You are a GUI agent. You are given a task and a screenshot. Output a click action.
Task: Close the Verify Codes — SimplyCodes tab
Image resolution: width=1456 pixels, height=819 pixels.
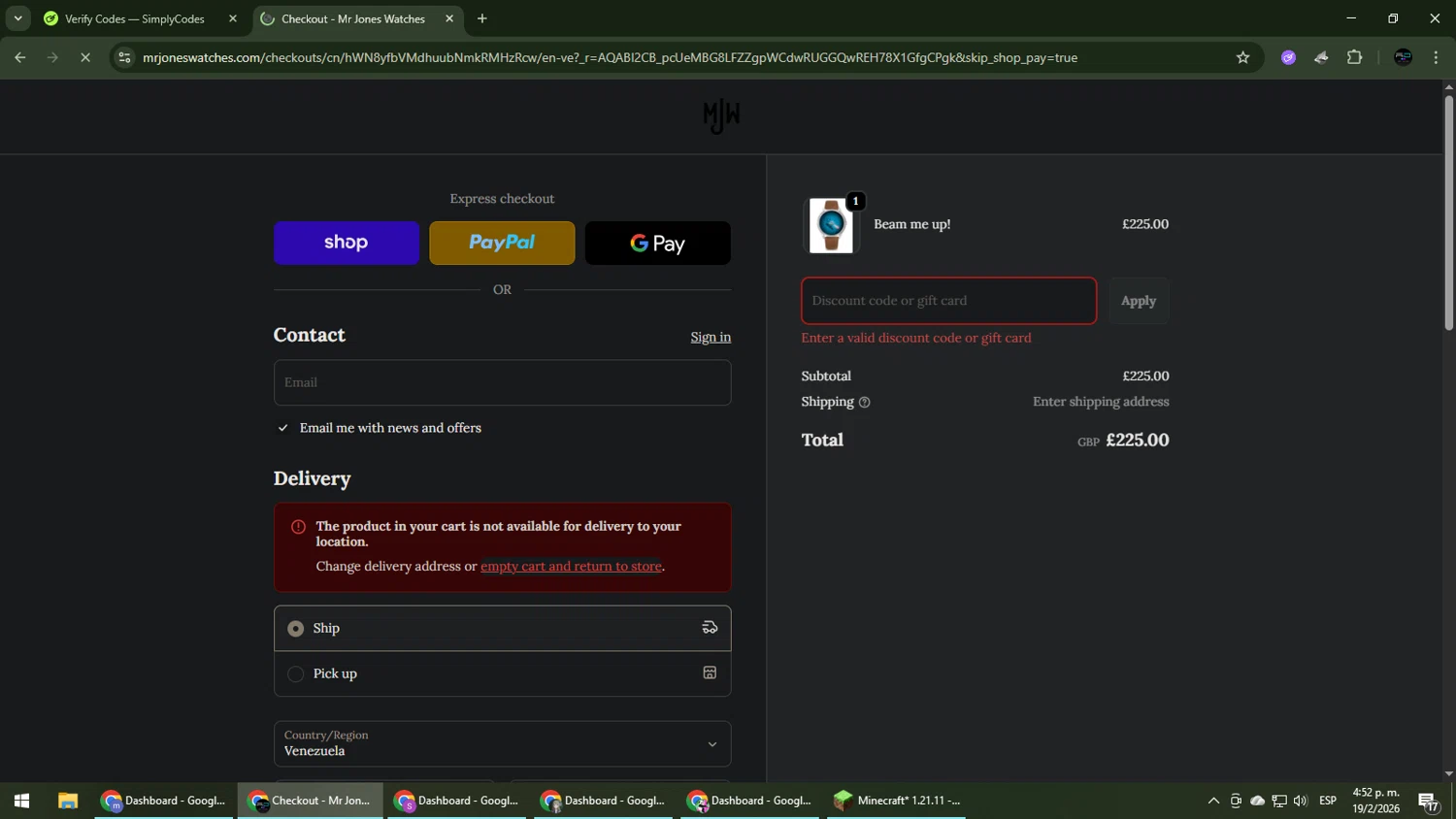pos(232,18)
